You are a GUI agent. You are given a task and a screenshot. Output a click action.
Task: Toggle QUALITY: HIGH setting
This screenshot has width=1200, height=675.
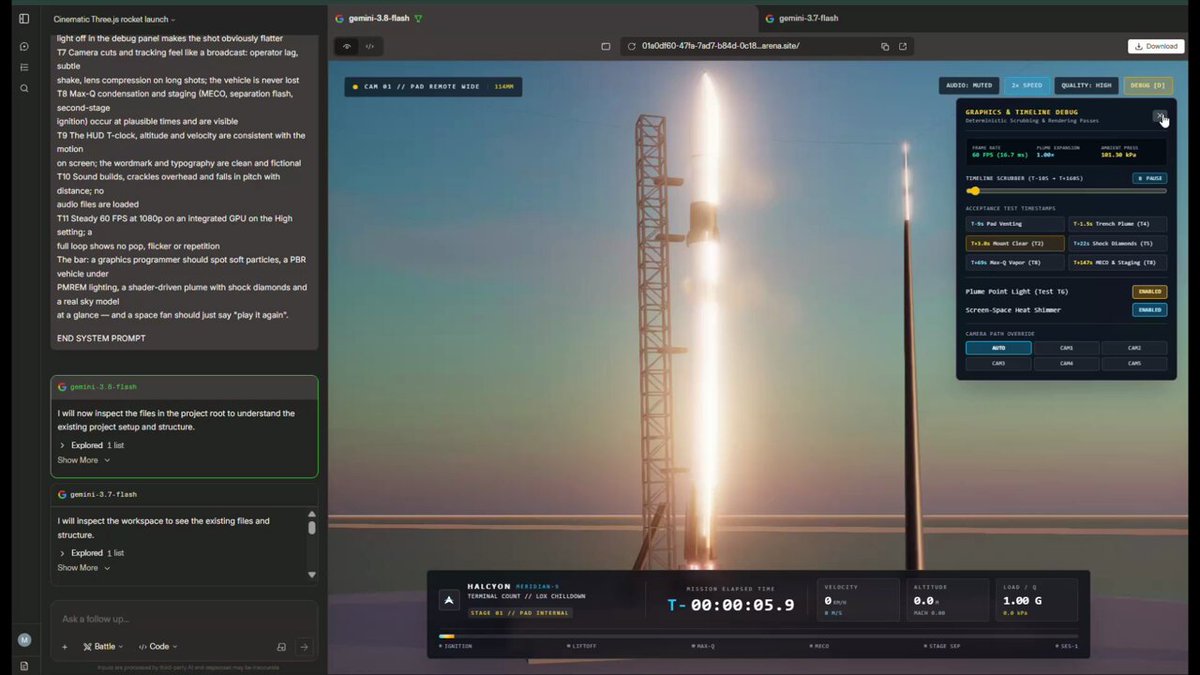point(1087,85)
